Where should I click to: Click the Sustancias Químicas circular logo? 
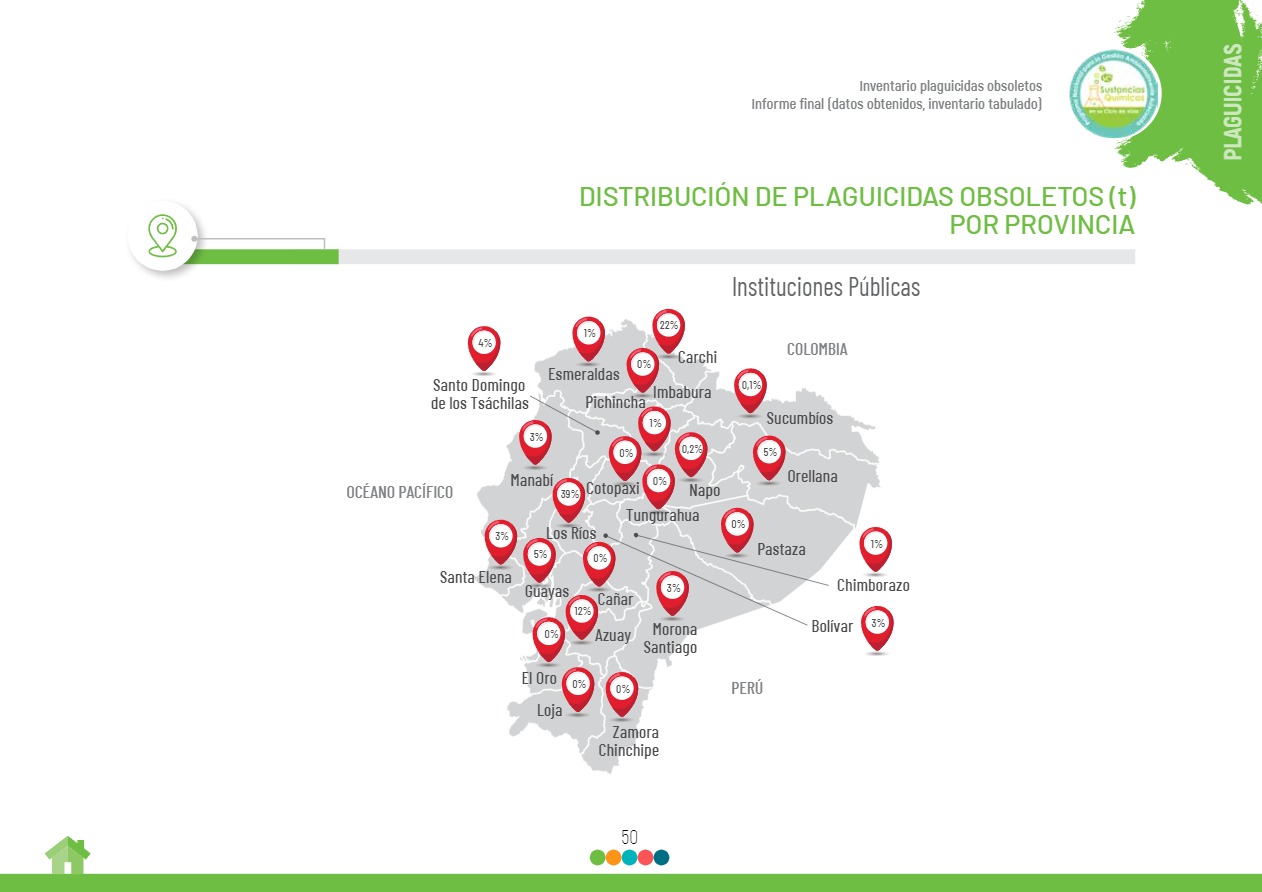1114,94
